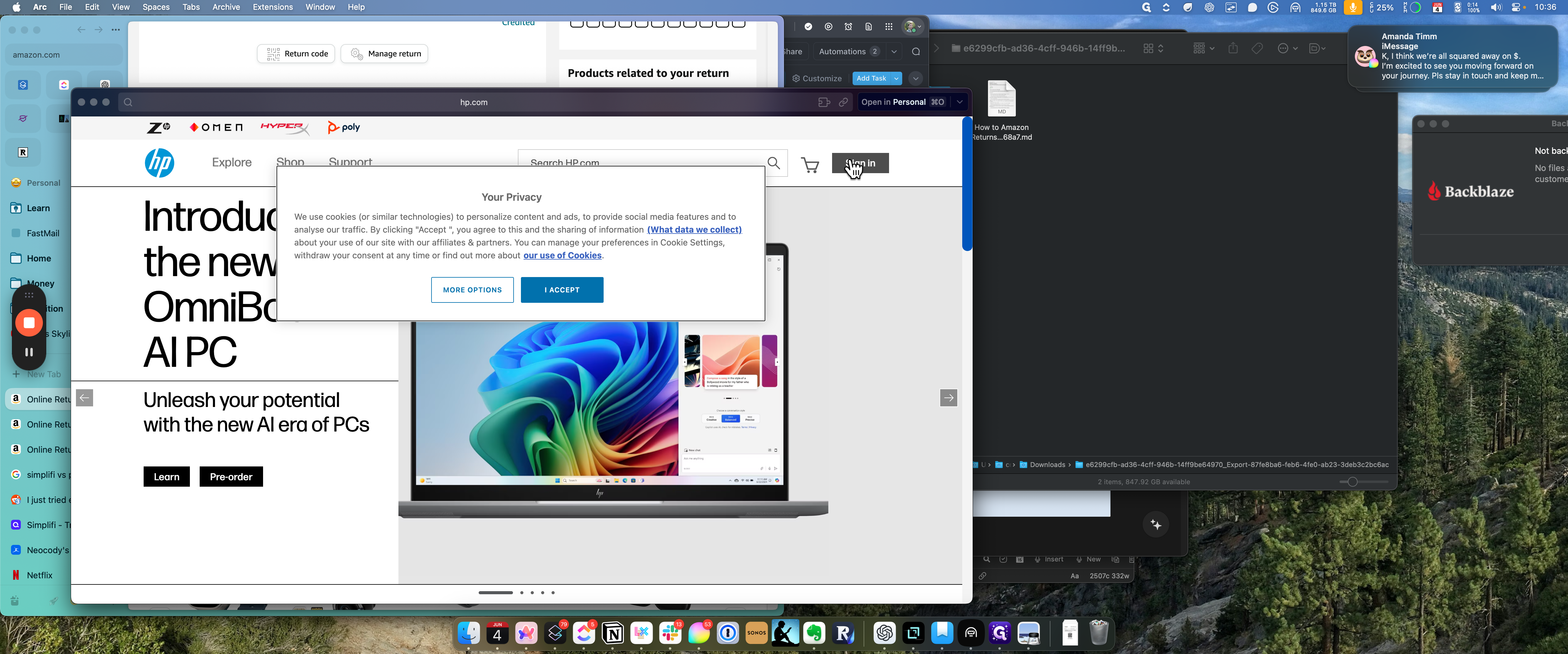Click the play circle icon in ClickUp toolbar
1568x654 pixels.
click(828, 27)
